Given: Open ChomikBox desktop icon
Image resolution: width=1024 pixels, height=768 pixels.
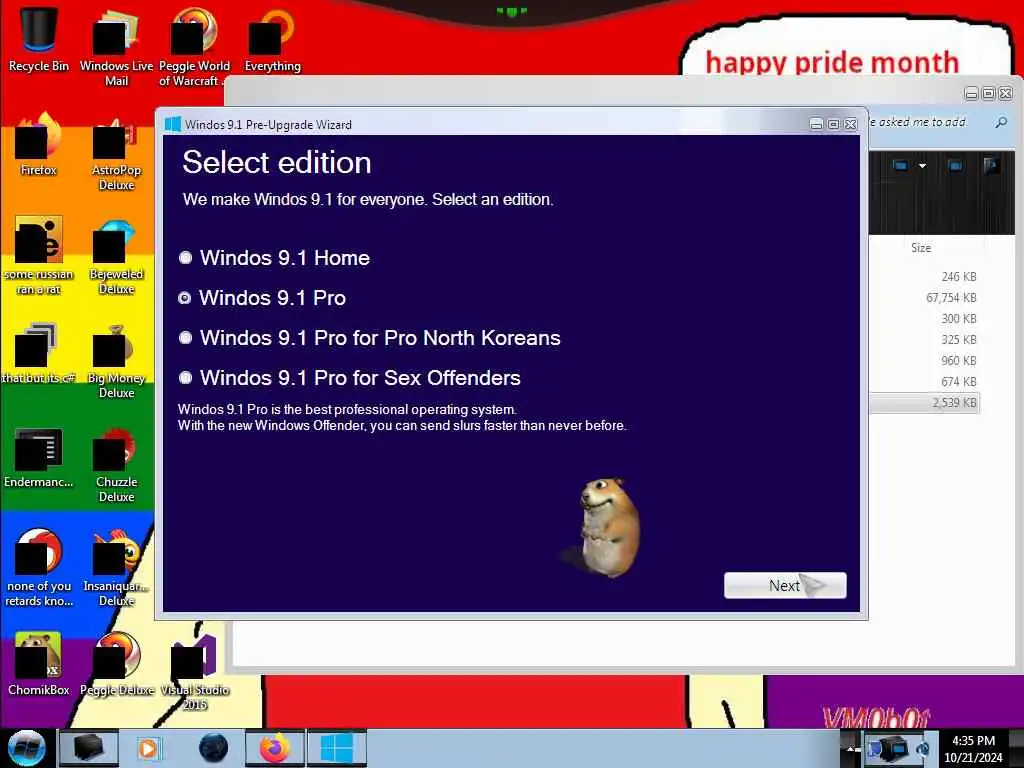Looking at the screenshot, I should click(39, 664).
